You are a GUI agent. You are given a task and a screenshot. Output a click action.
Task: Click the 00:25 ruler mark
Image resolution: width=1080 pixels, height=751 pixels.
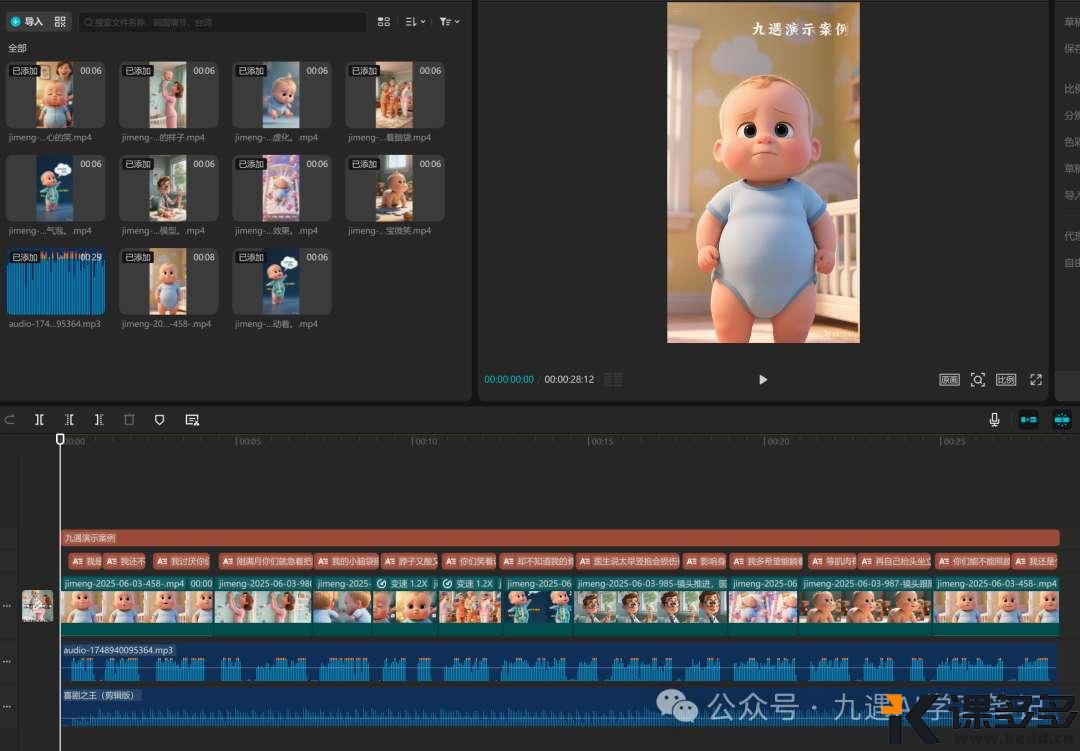[953, 442]
